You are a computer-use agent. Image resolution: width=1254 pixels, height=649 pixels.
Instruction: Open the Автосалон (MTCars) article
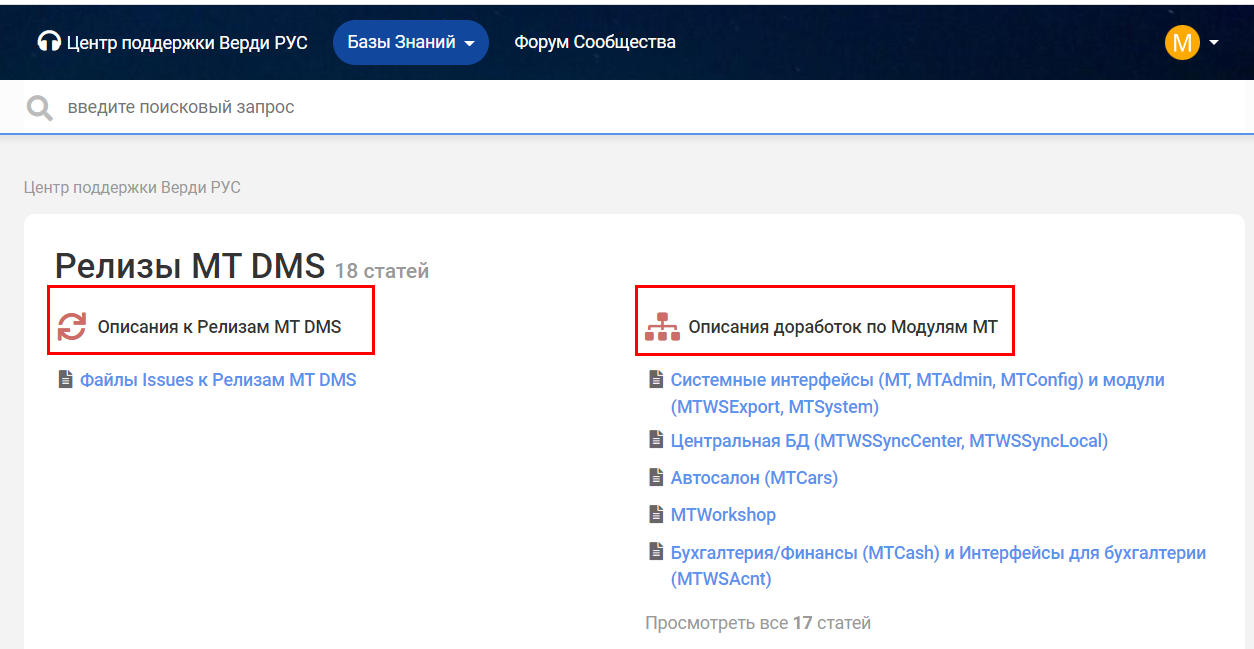(754, 478)
